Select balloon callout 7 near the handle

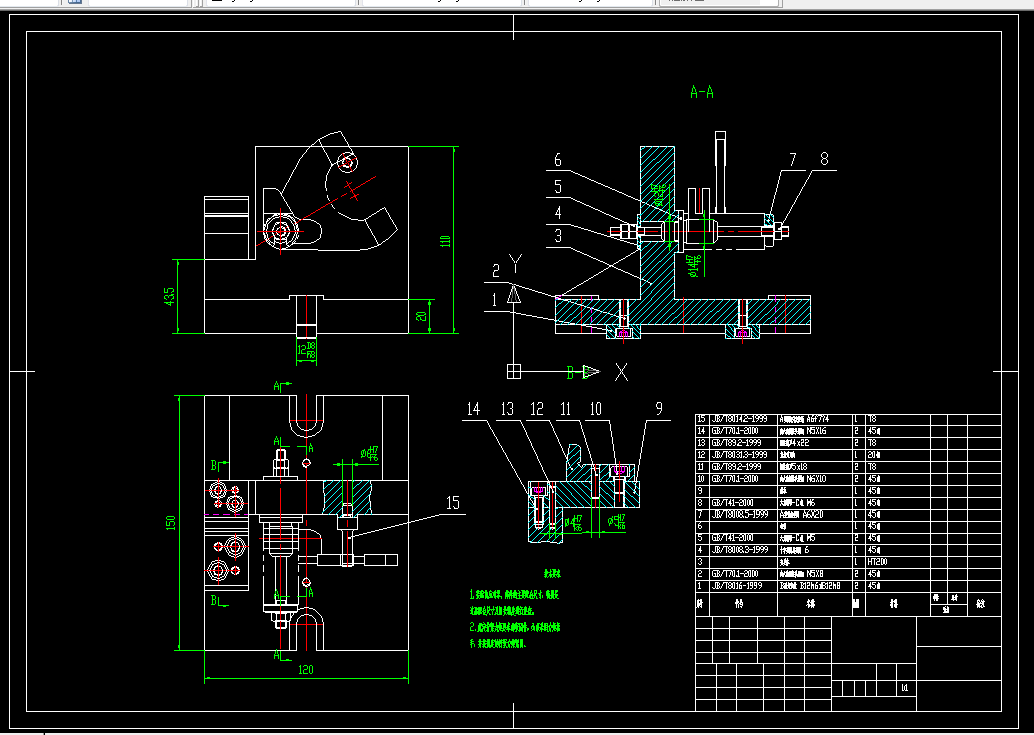point(793,160)
